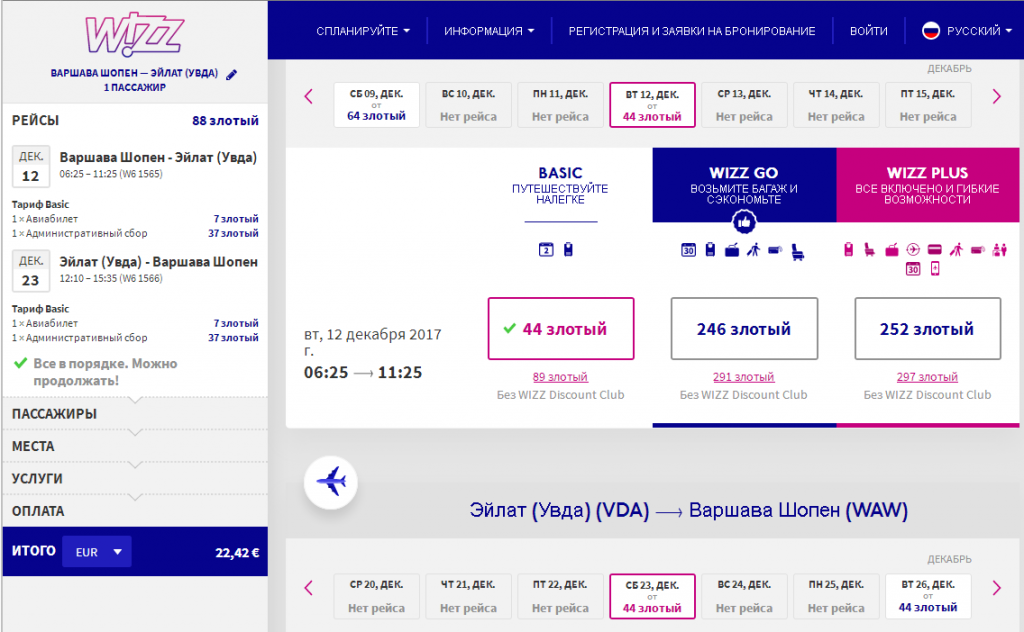Viewport: 1024px width, 632px height.
Task: Click the 89 злотый non-club price link
Action: pyautogui.click(x=560, y=377)
